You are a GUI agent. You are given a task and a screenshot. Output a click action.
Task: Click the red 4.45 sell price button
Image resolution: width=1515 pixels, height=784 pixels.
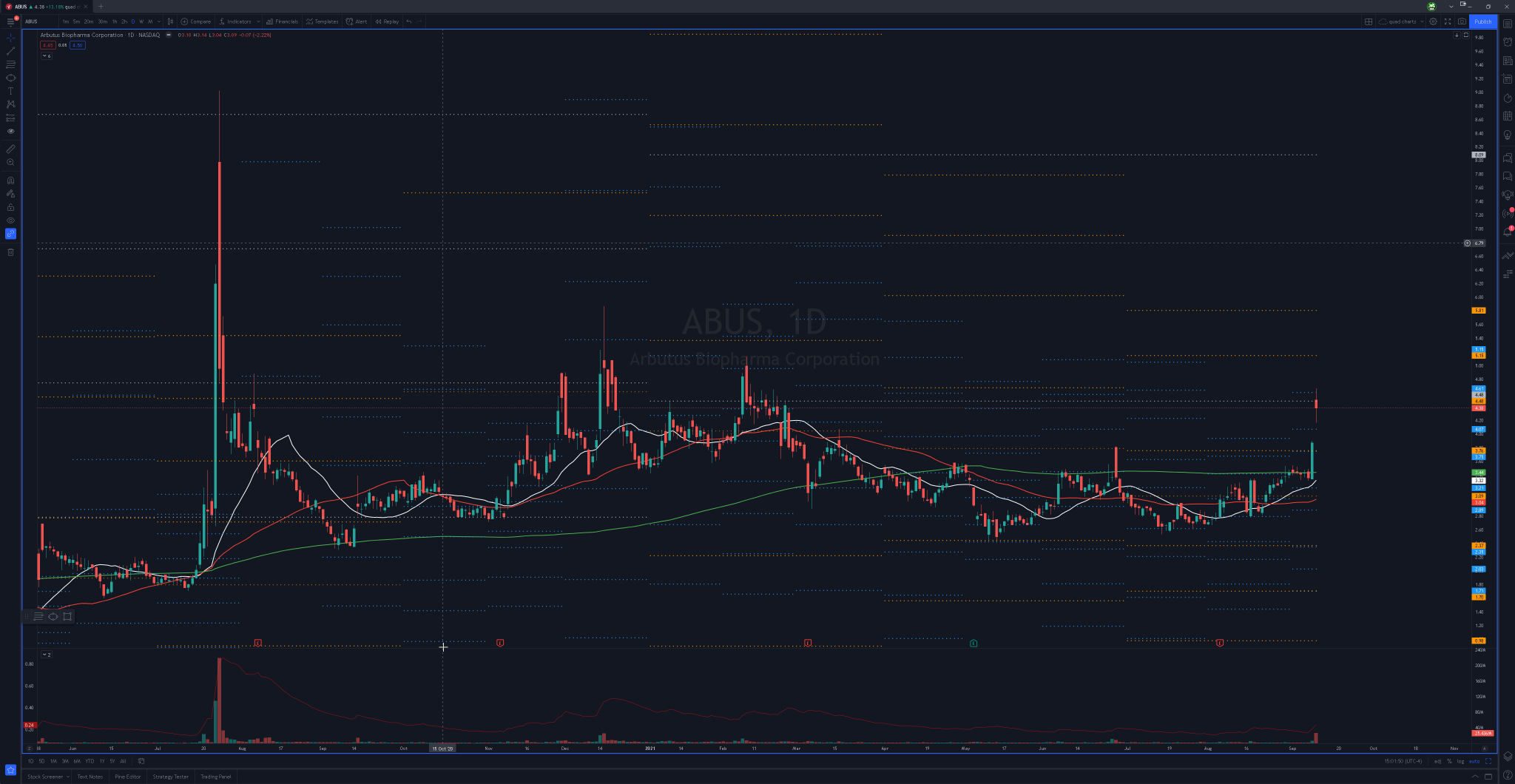[47, 45]
